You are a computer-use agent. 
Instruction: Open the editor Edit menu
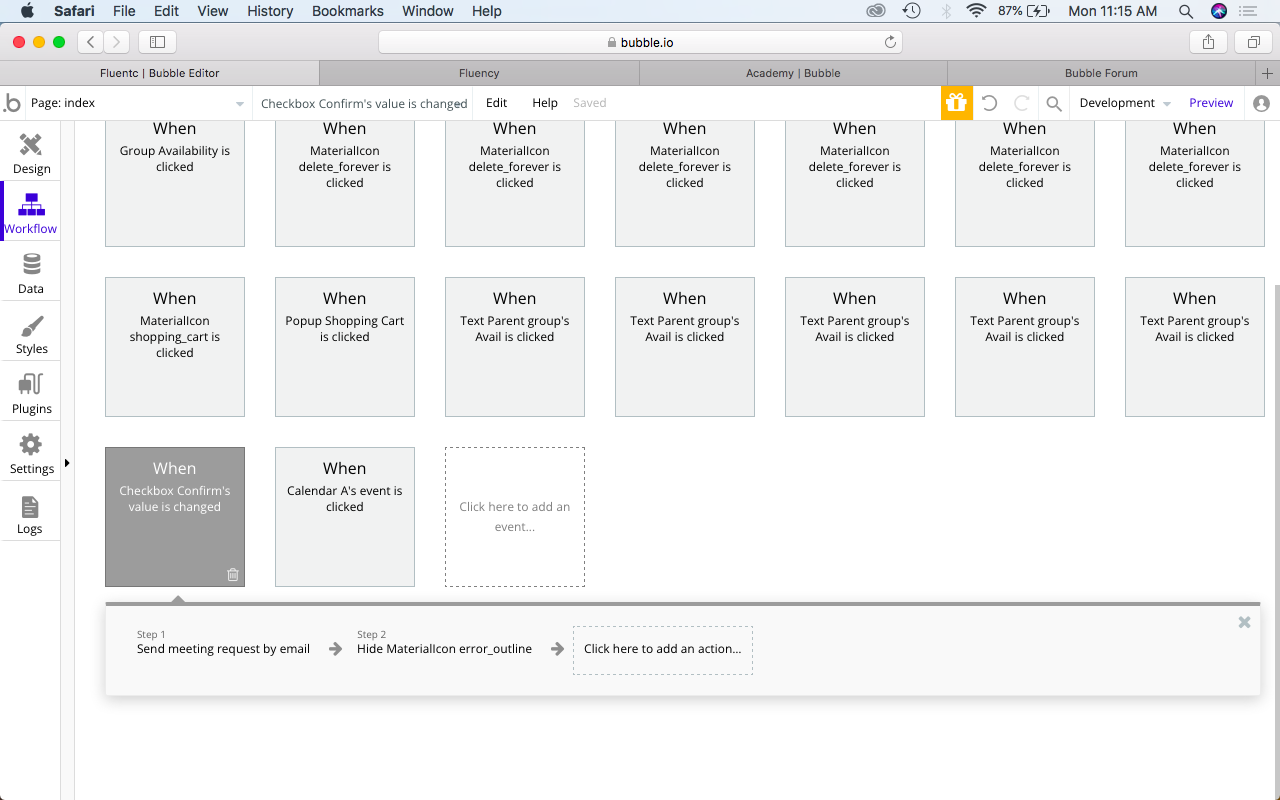point(496,103)
